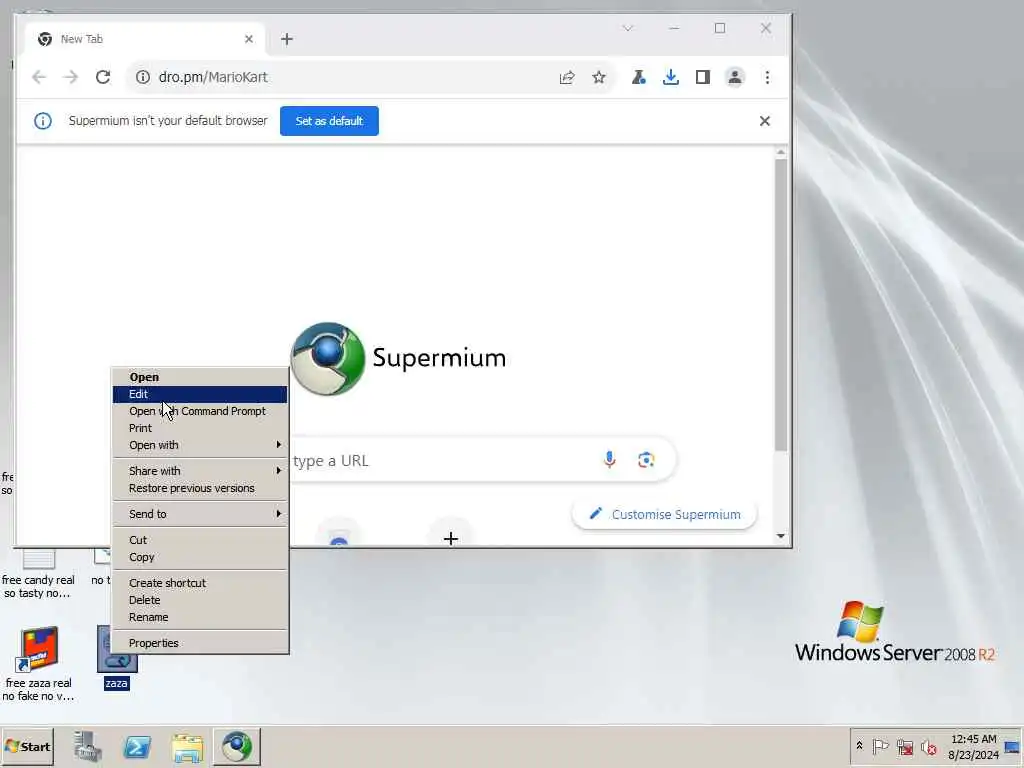The image size is (1024, 768).
Task: Dismiss the default browser infobar
Action: [x=765, y=121]
